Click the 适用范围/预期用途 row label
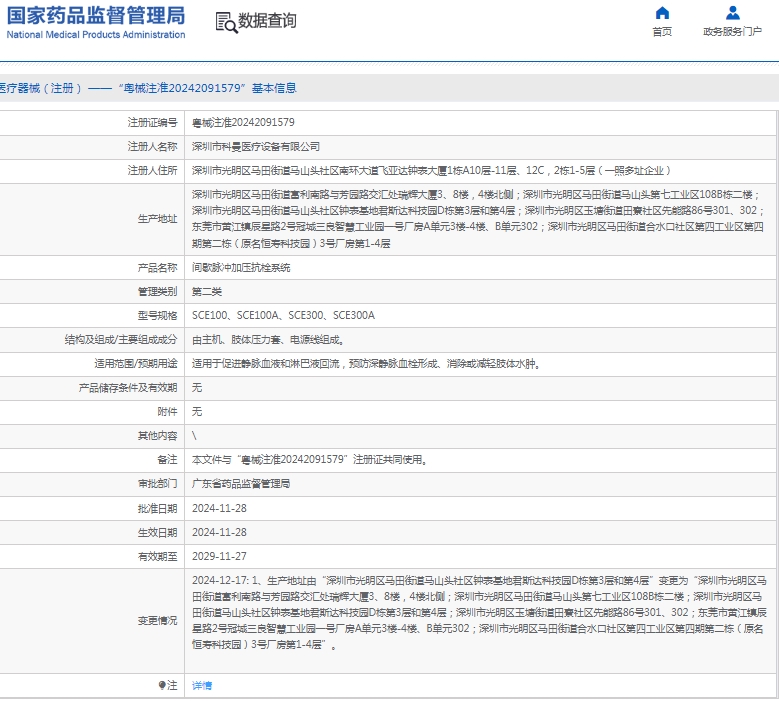779x701 pixels. click(136, 364)
